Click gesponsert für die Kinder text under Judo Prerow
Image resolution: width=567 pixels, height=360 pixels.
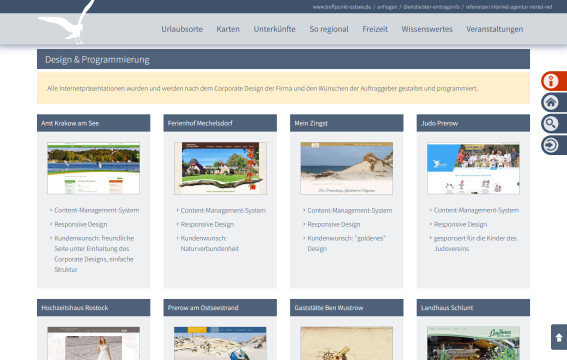click(x=475, y=243)
